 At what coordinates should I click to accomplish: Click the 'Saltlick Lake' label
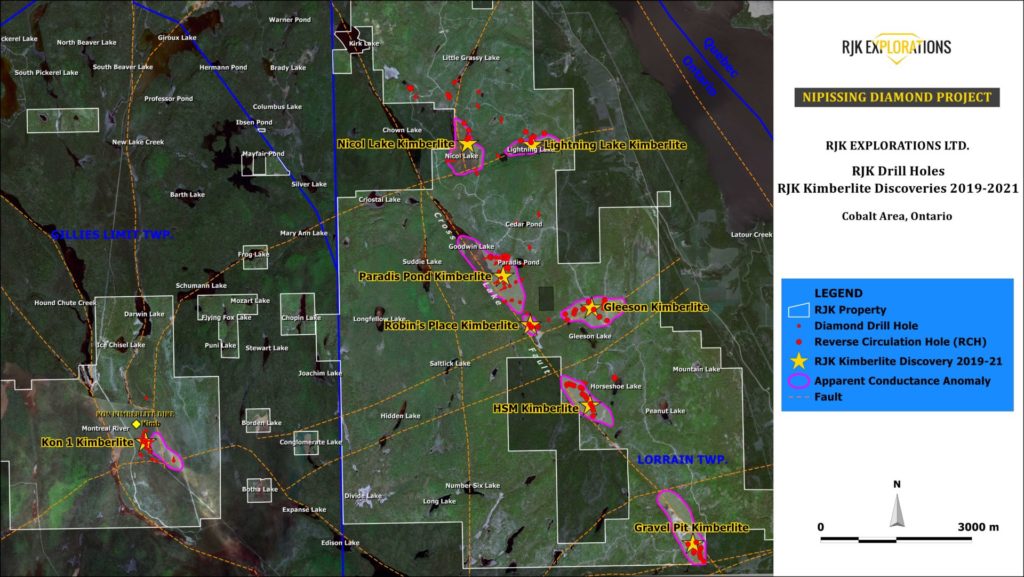pyautogui.click(x=450, y=364)
